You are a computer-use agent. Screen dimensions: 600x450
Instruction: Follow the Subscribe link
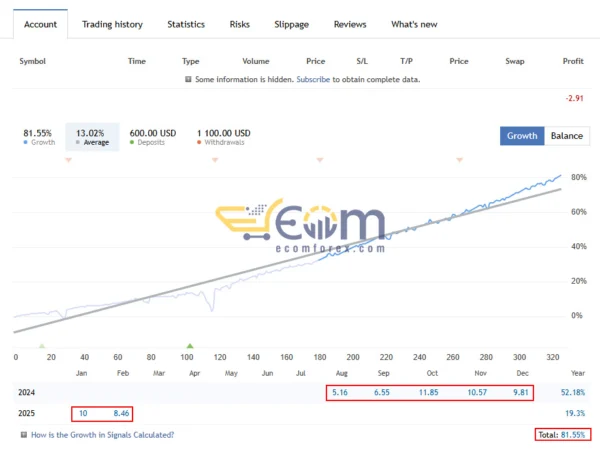tap(313, 80)
